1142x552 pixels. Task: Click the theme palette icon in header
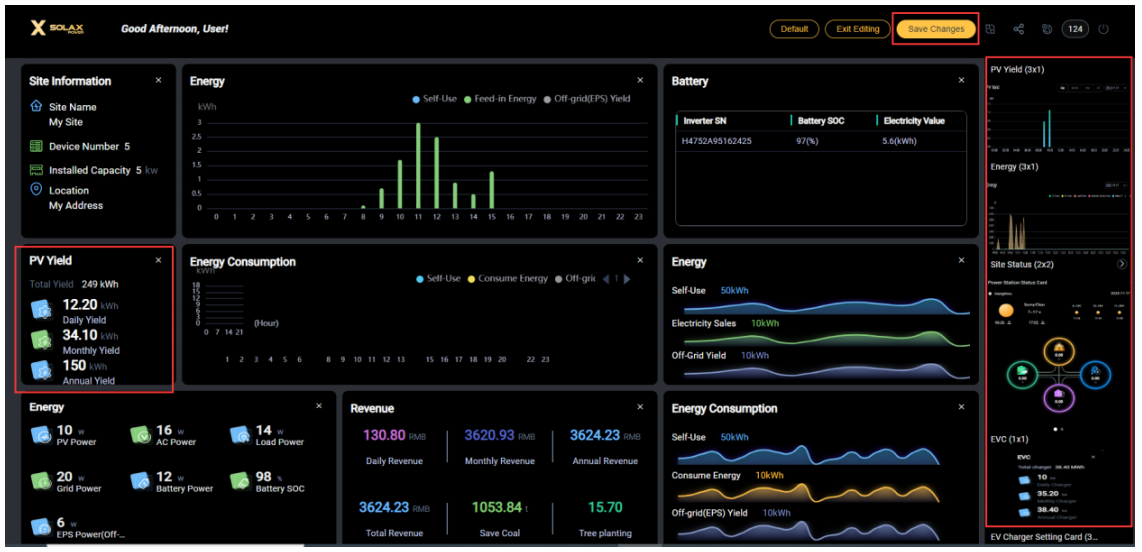[x=1047, y=29]
